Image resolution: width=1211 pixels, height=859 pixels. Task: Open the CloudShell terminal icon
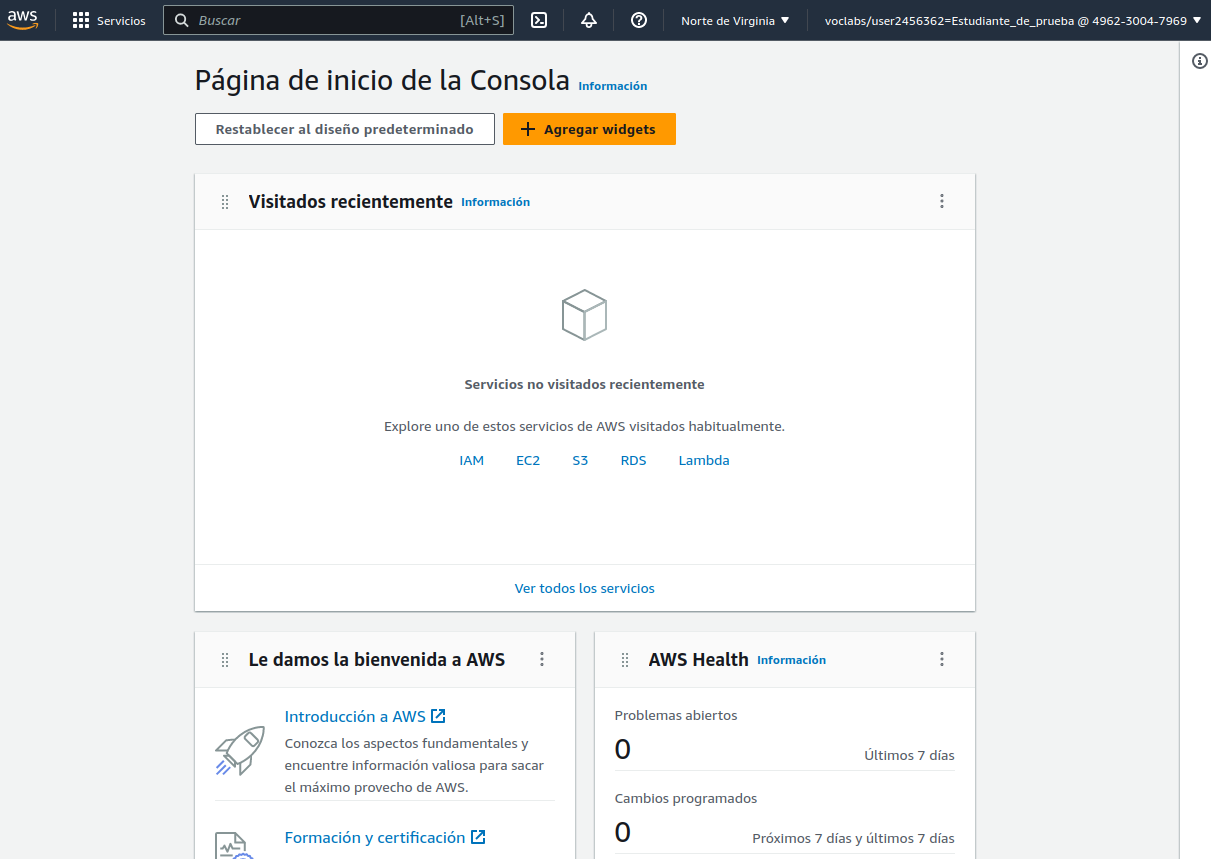pyautogui.click(x=538, y=20)
